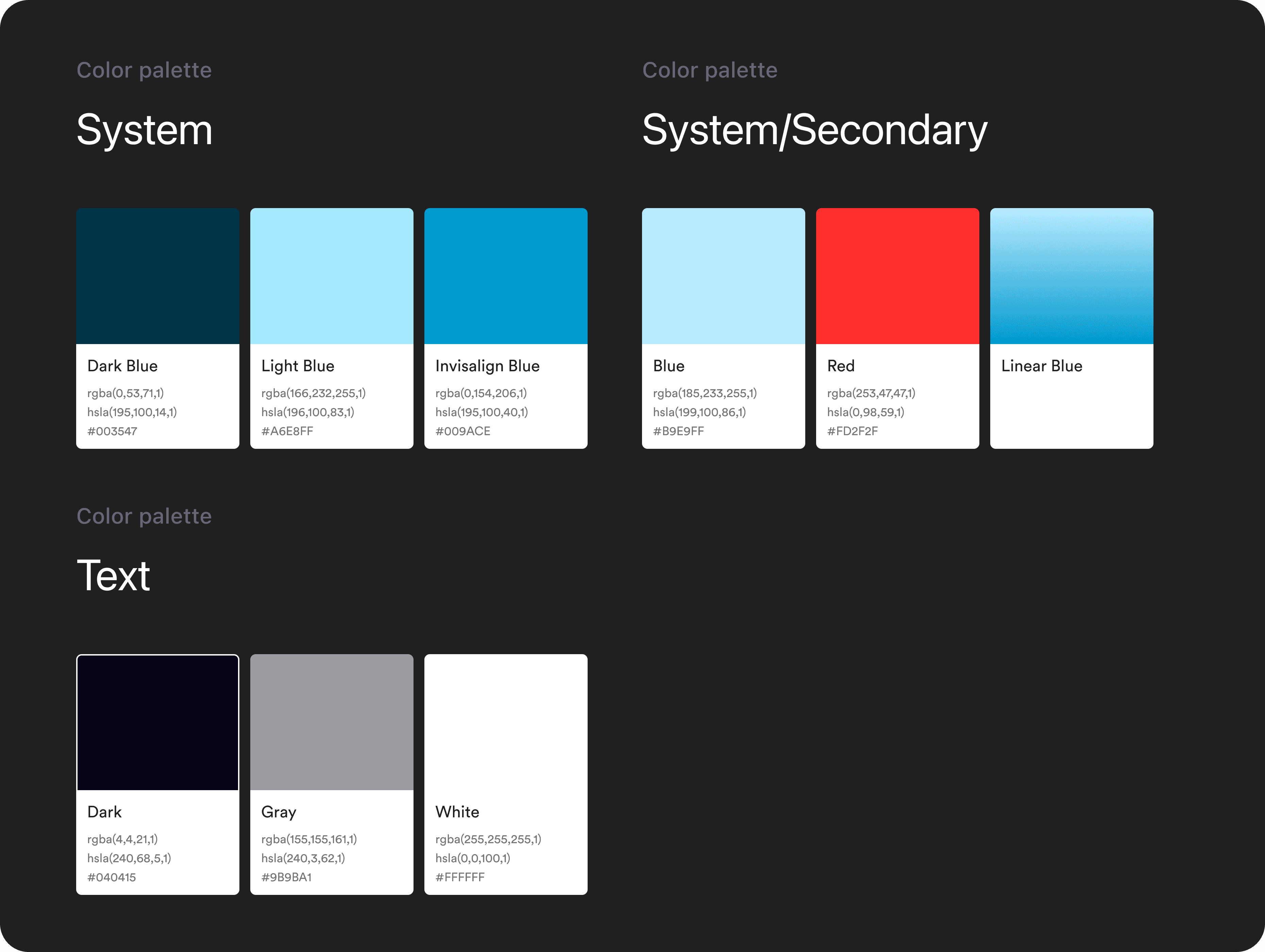Image resolution: width=1265 pixels, height=952 pixels.
Task: Click the secondary Blue color swatch
Action: click(x=723, y=276)
